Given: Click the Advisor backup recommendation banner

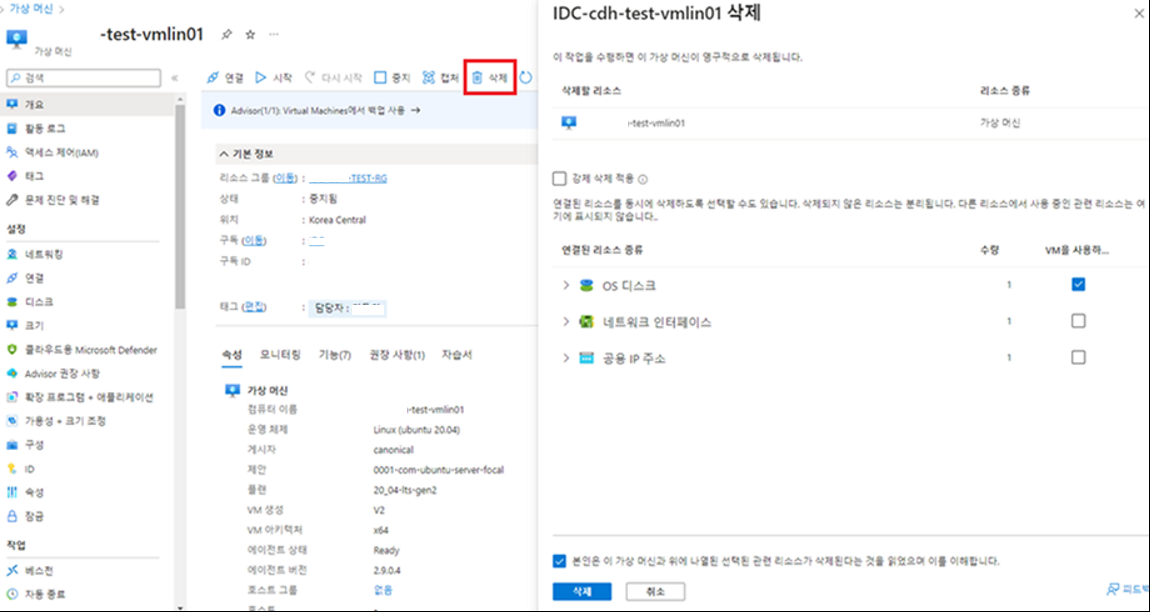Looking at the screenshot, I should 370,110.
